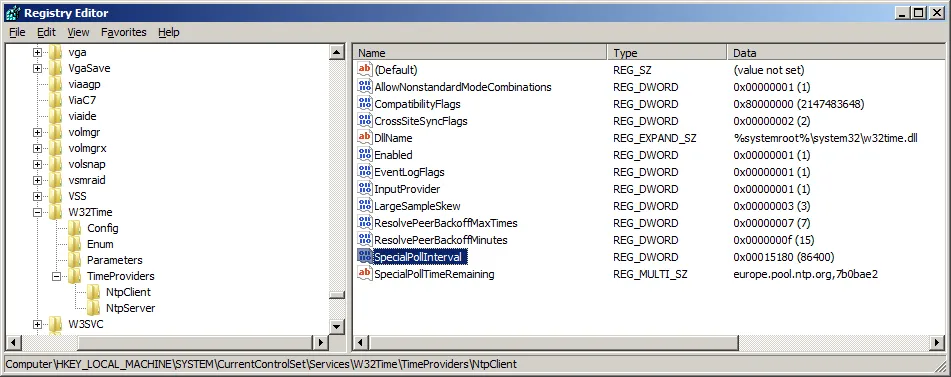This screenshot has height=377, width=951.
Task: Click the Enum folder icon
Action: tap(74, 244)
